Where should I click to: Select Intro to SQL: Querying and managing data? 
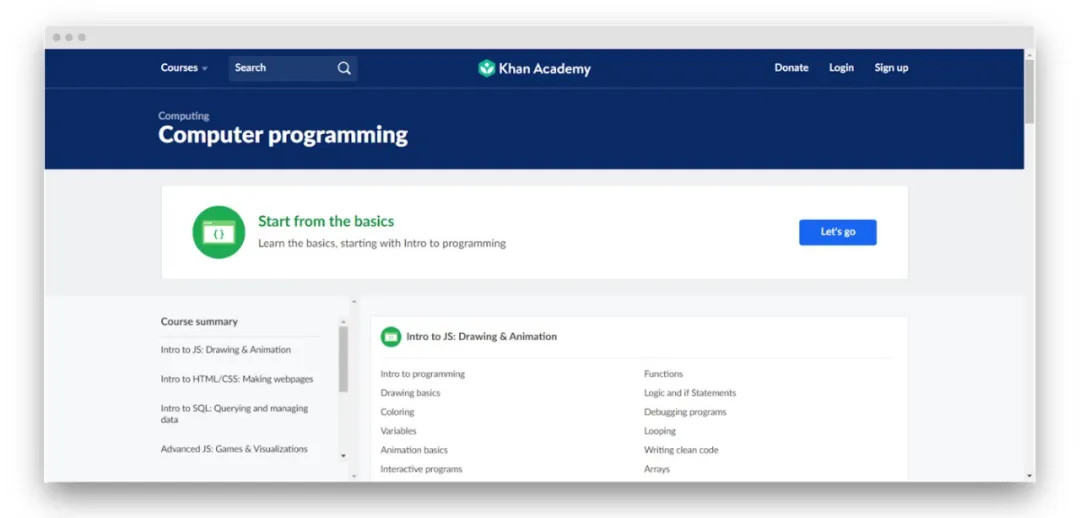click(234, 414)
